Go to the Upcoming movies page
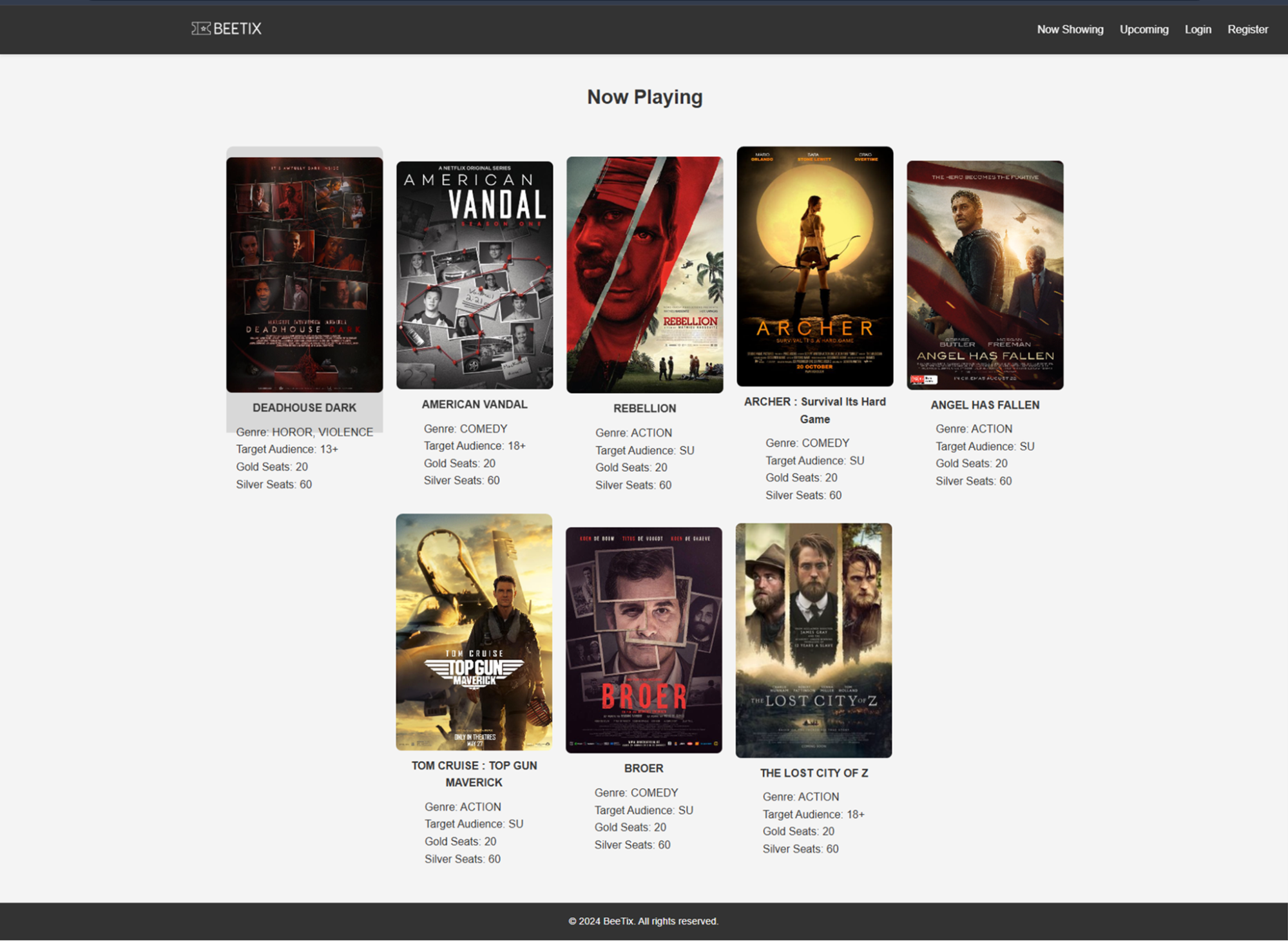The image size is (1288, 941). pyautogui.click(x=1144, y=30)
